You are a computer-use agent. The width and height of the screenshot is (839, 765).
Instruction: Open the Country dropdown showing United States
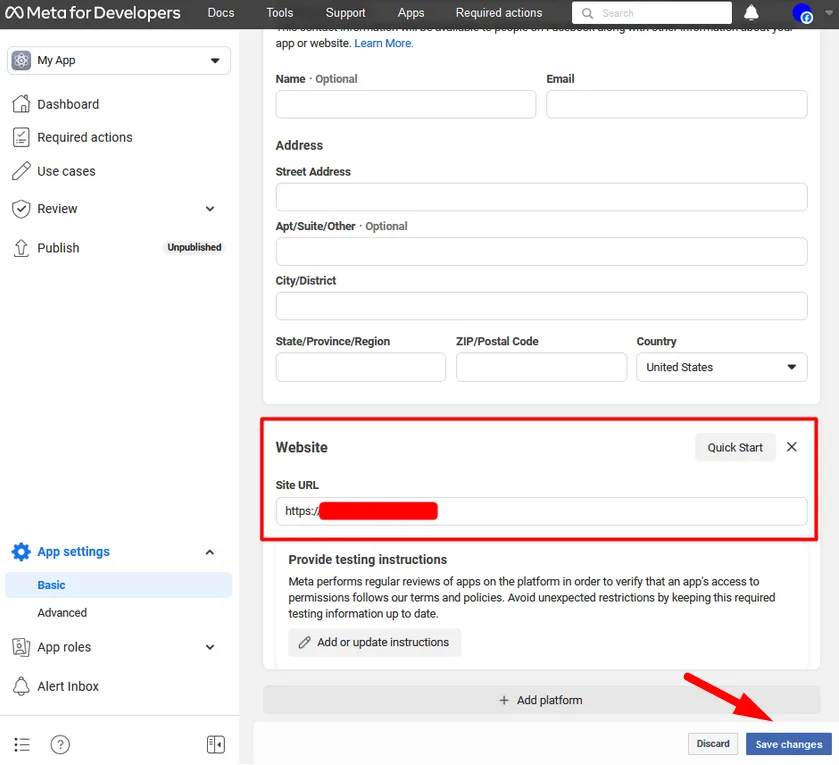(x=721, y=367)
